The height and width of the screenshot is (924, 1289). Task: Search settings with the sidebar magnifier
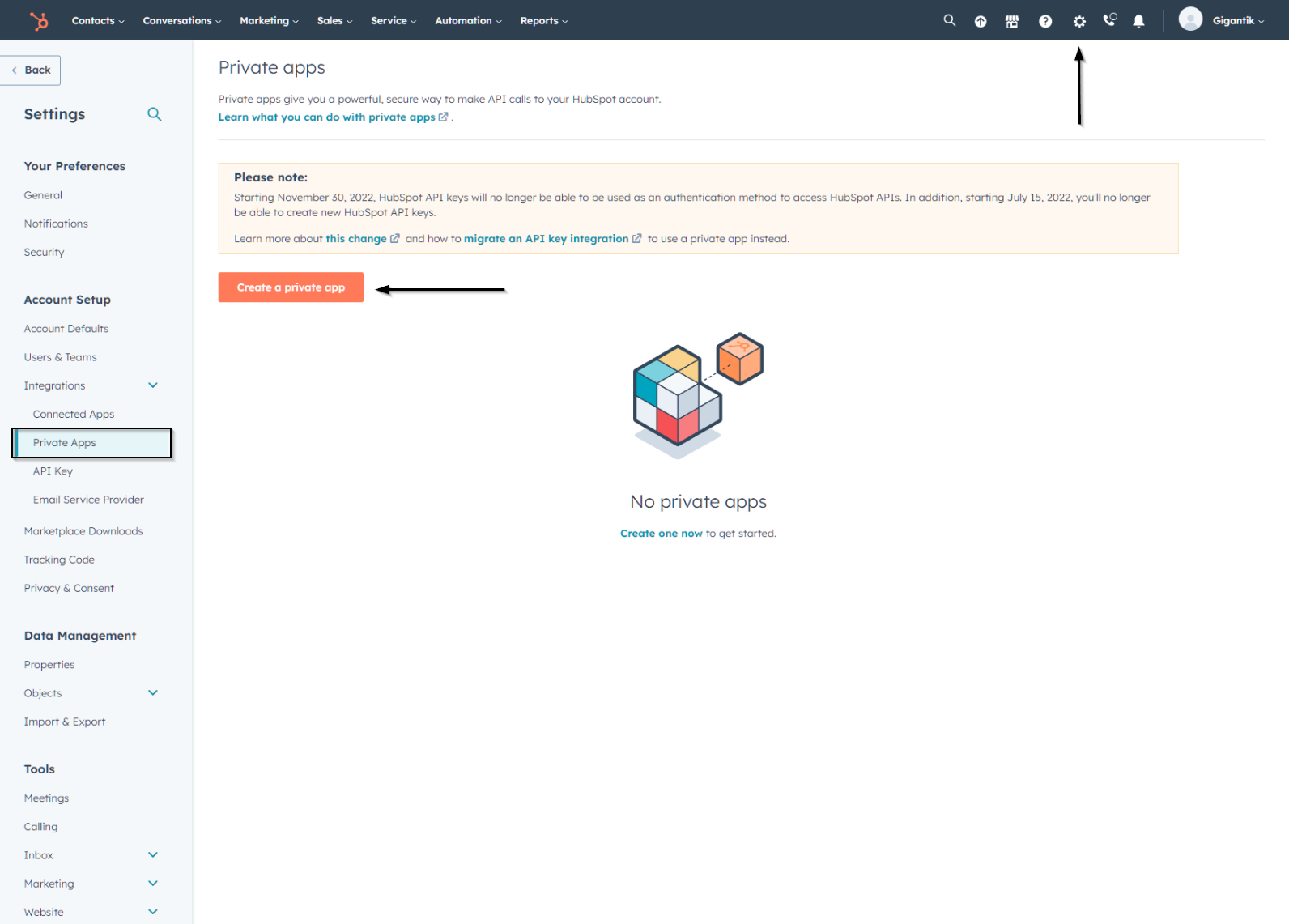pyautogui.click(x=154, y=114)
